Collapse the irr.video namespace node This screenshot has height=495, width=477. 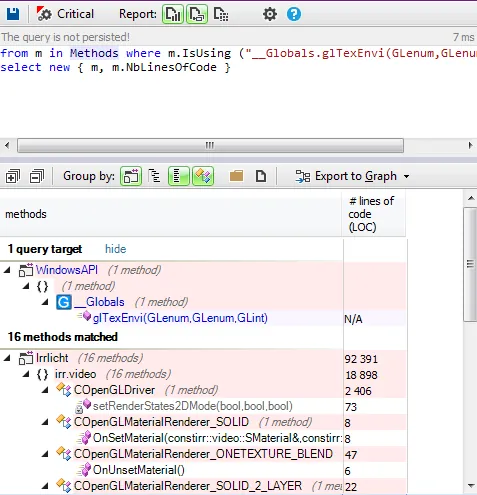26,374
